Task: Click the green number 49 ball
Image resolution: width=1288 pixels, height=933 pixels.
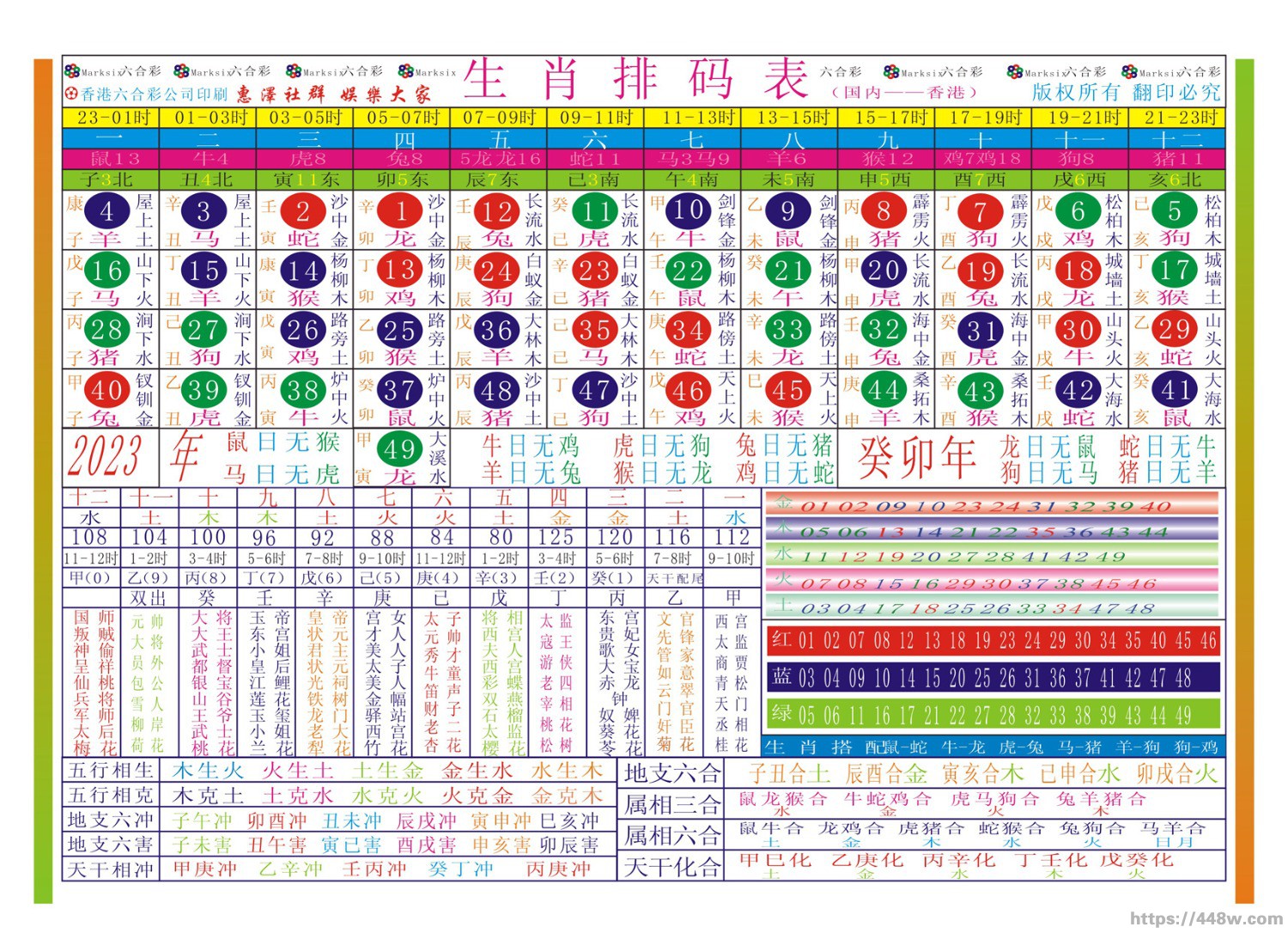Action: click(x=398, y=448)
